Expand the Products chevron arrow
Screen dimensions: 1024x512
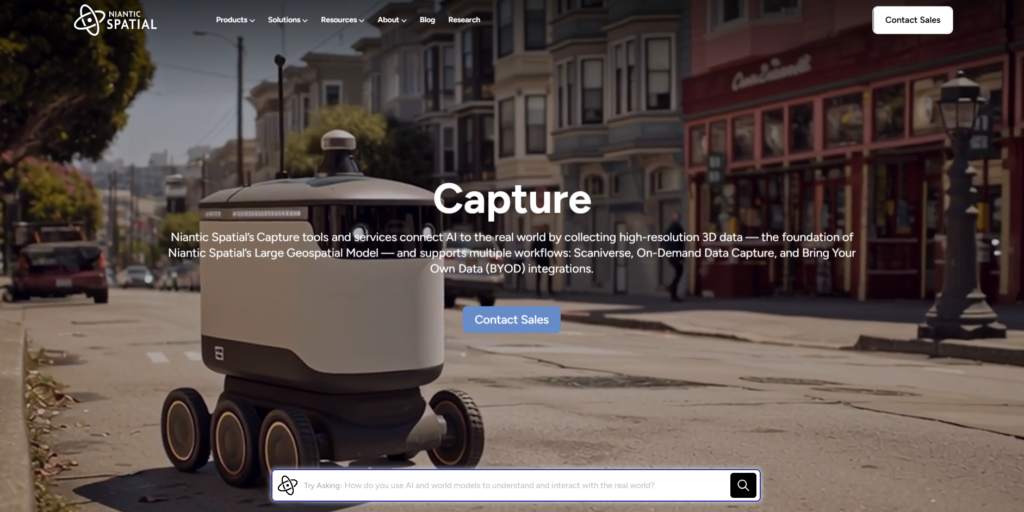pos(252,21)
